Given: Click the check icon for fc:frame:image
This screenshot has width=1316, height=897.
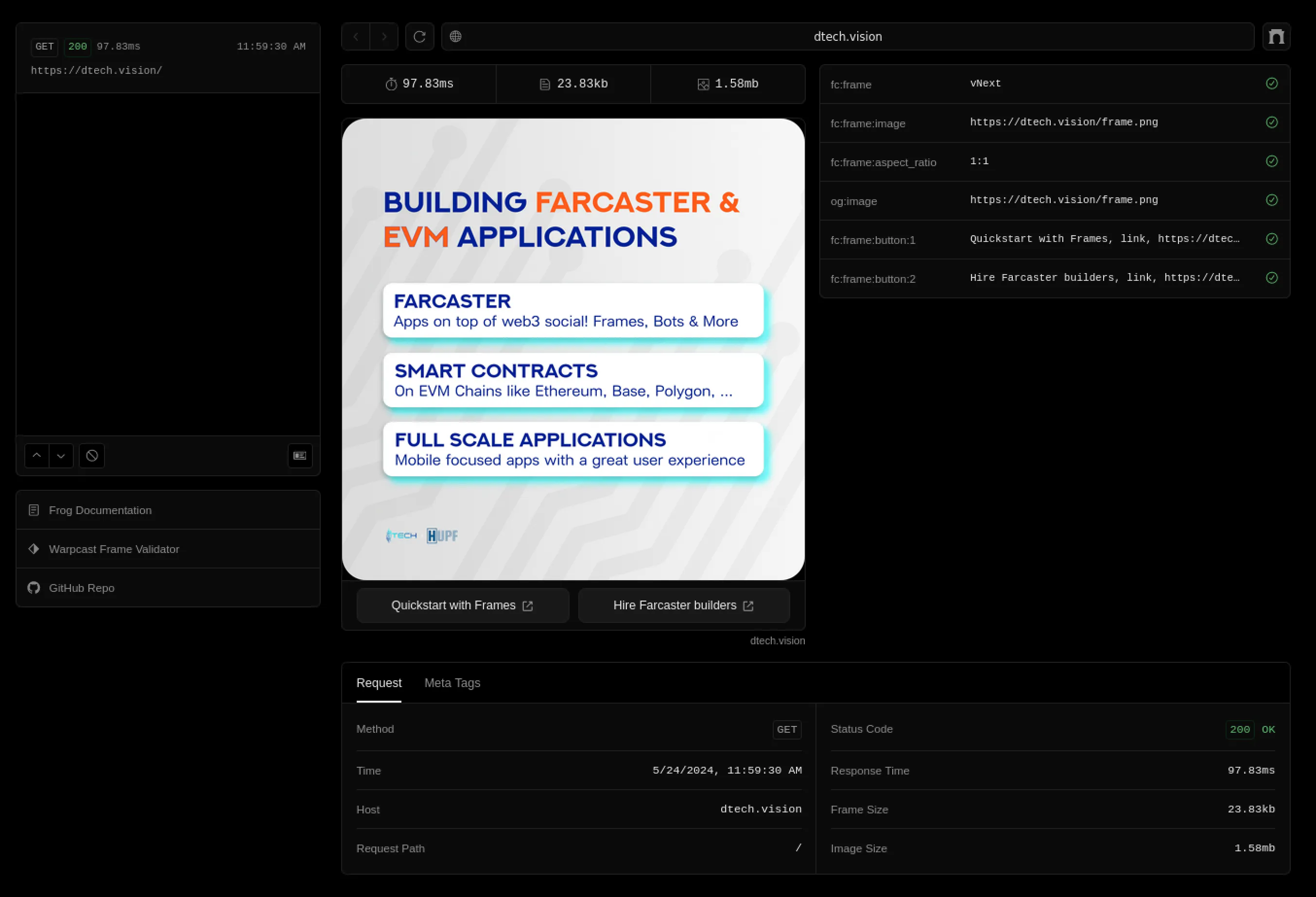Looking at the screenshot, I should click(1272, 122).
